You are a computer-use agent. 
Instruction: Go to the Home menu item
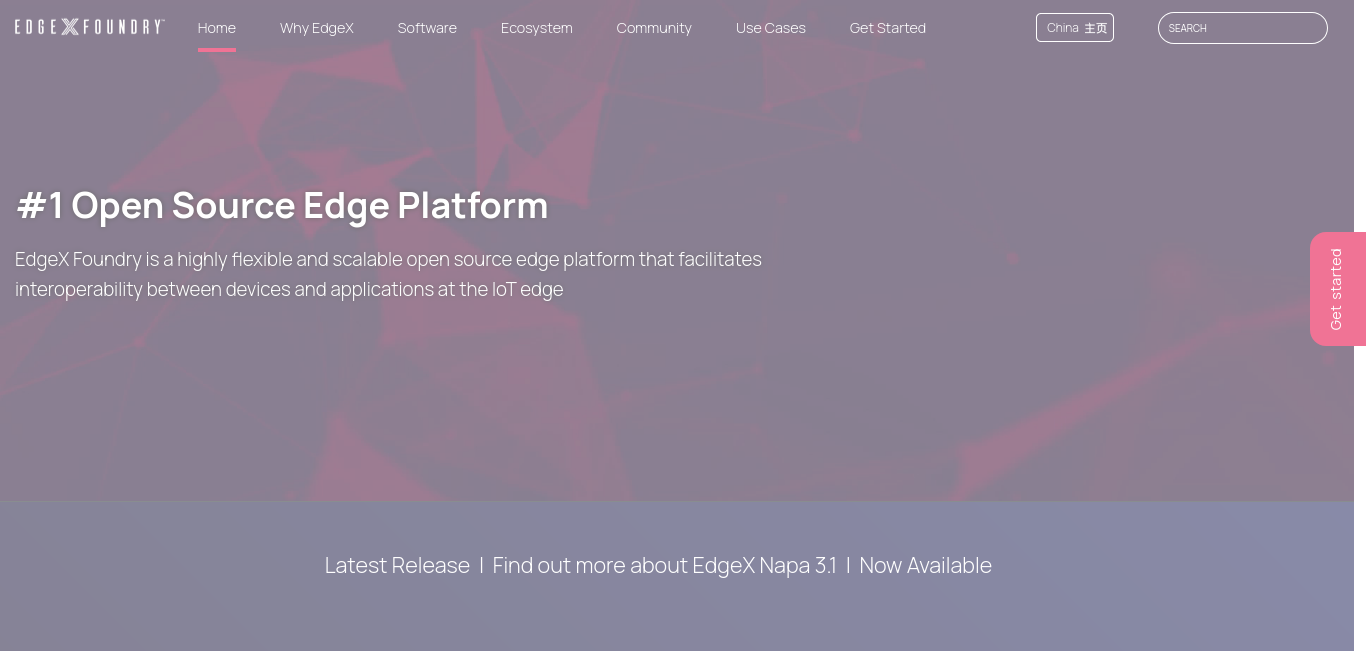tap(217, 28)
